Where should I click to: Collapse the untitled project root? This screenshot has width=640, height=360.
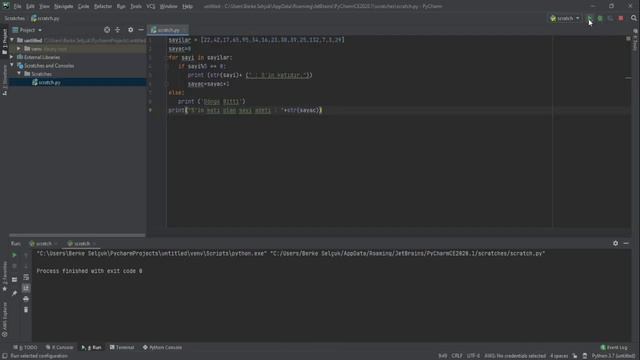(12, 40)
